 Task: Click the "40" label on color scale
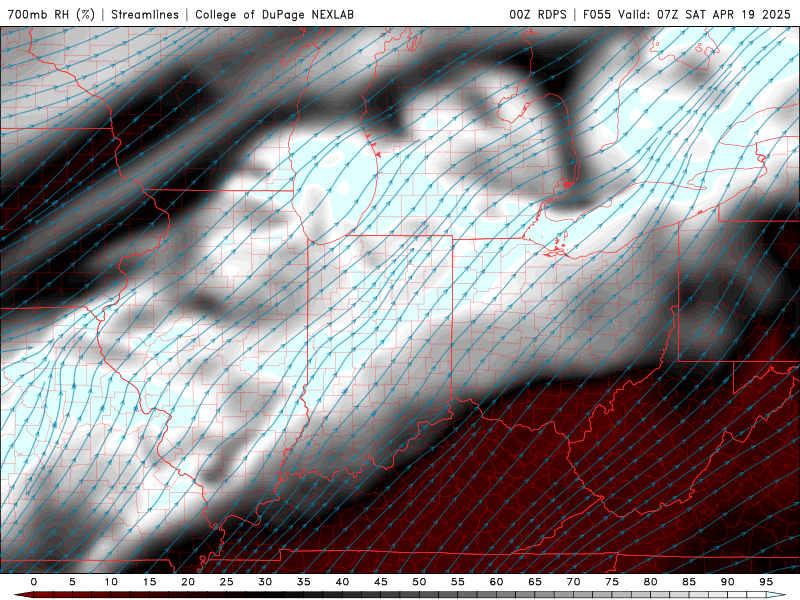(x=342, y=582)
